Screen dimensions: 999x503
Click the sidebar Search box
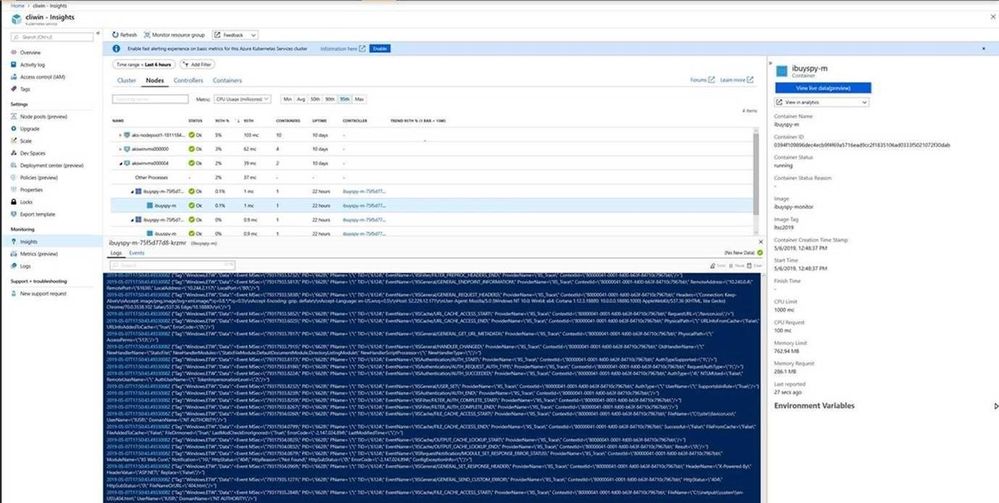pyautogui.click(x=51, y=37)
